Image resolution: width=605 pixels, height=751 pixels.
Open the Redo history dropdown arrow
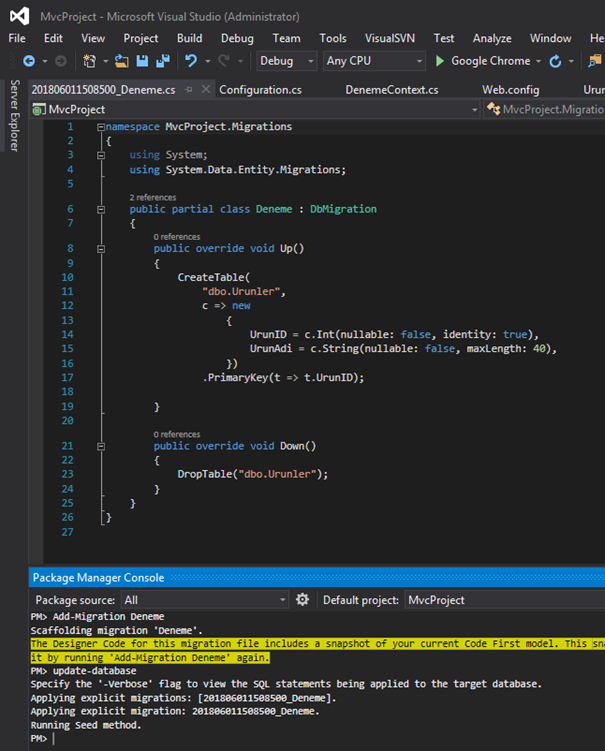point(240,61)
